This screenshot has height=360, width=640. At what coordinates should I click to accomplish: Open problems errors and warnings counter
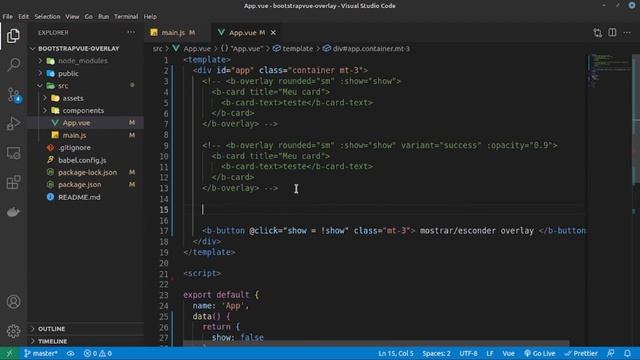(98, 353)
